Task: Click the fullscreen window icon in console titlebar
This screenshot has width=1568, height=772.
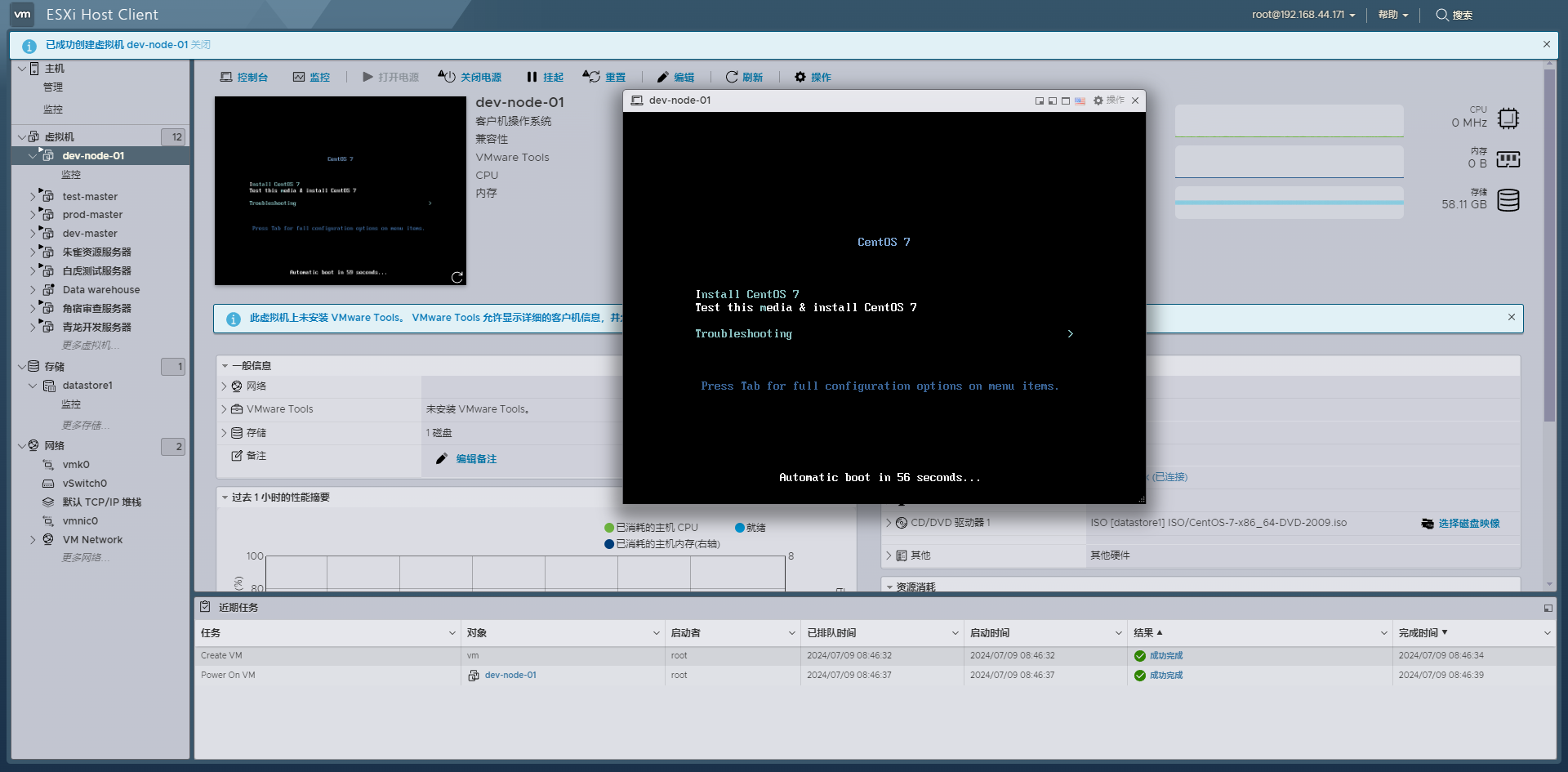Action: click(1066, 100)
